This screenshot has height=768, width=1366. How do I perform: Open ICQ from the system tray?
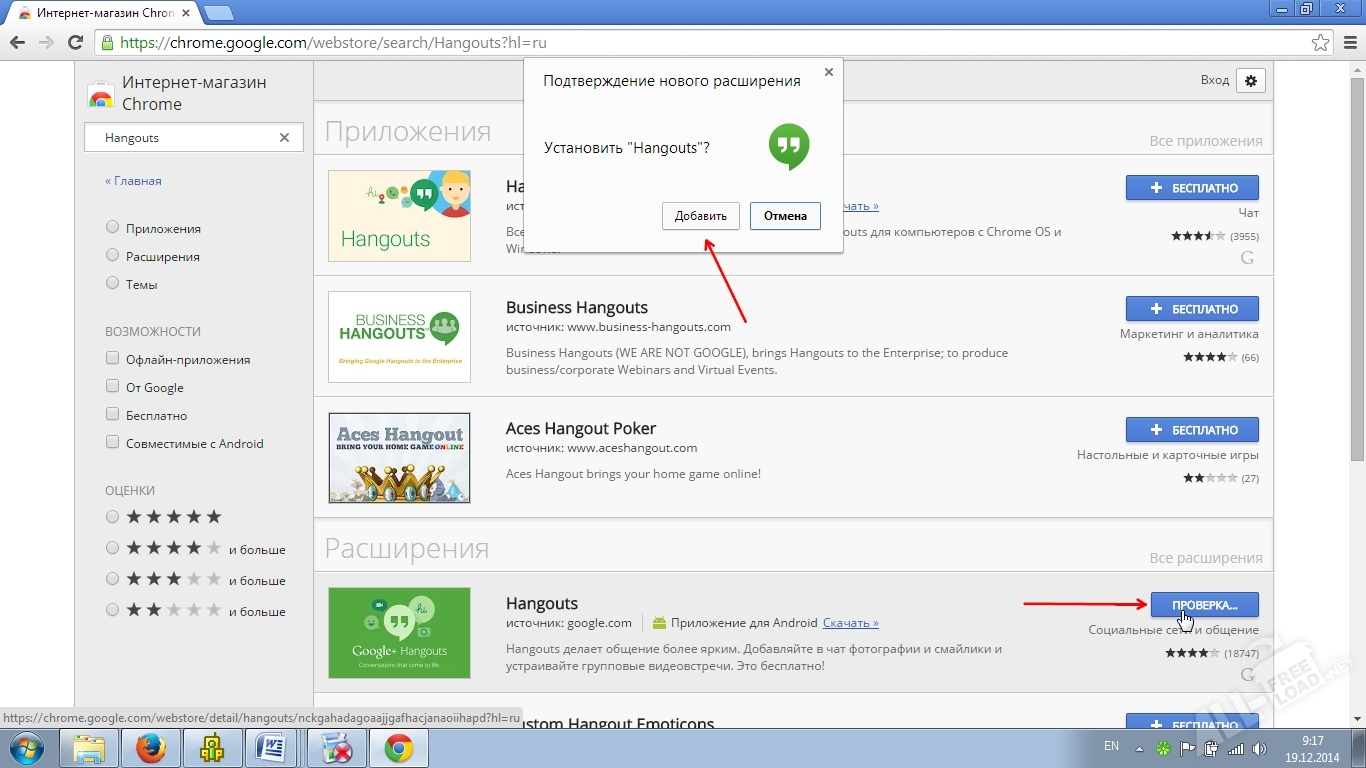click(x=1162, y=747)
